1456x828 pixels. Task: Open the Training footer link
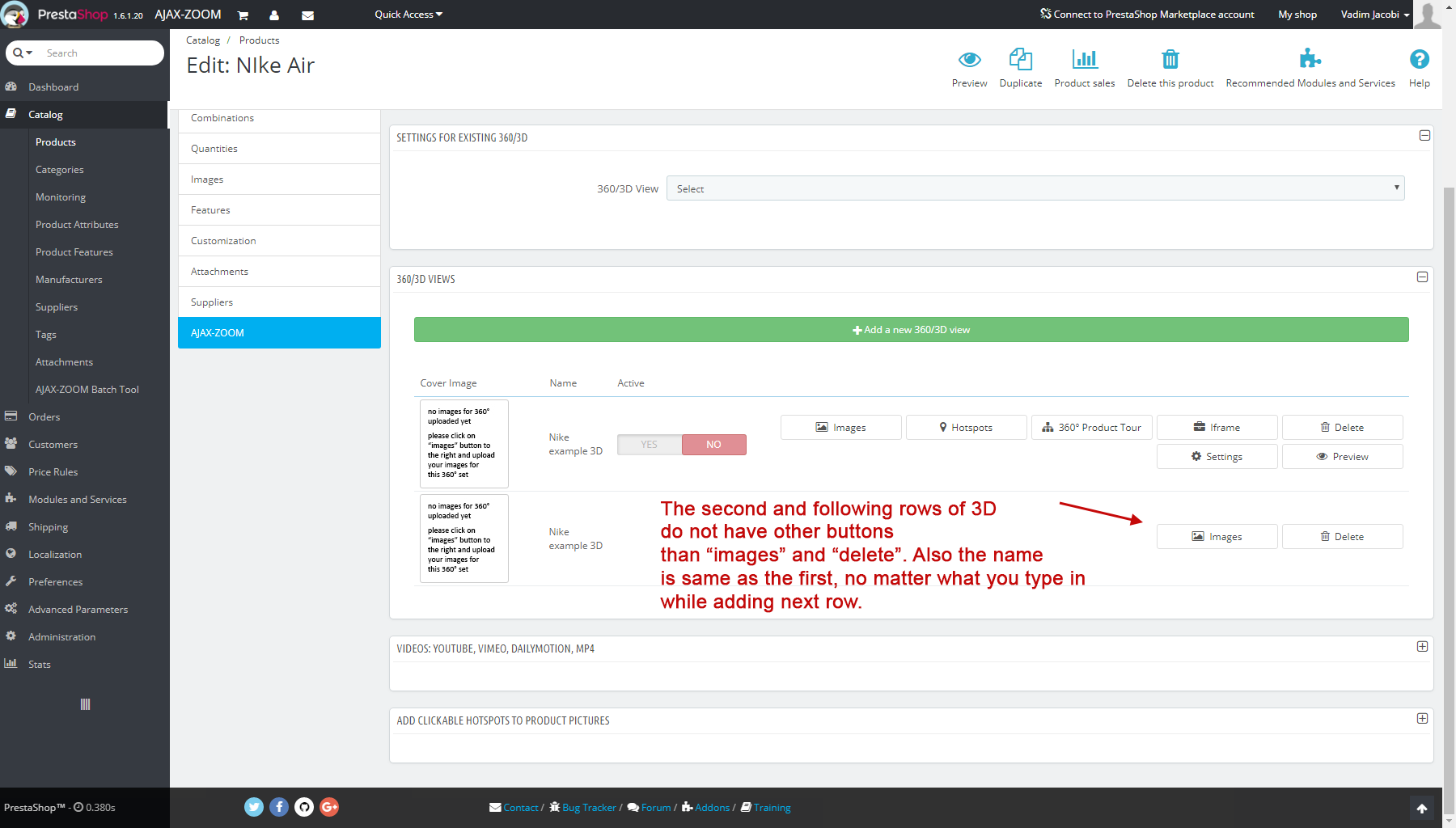[766, 808]
